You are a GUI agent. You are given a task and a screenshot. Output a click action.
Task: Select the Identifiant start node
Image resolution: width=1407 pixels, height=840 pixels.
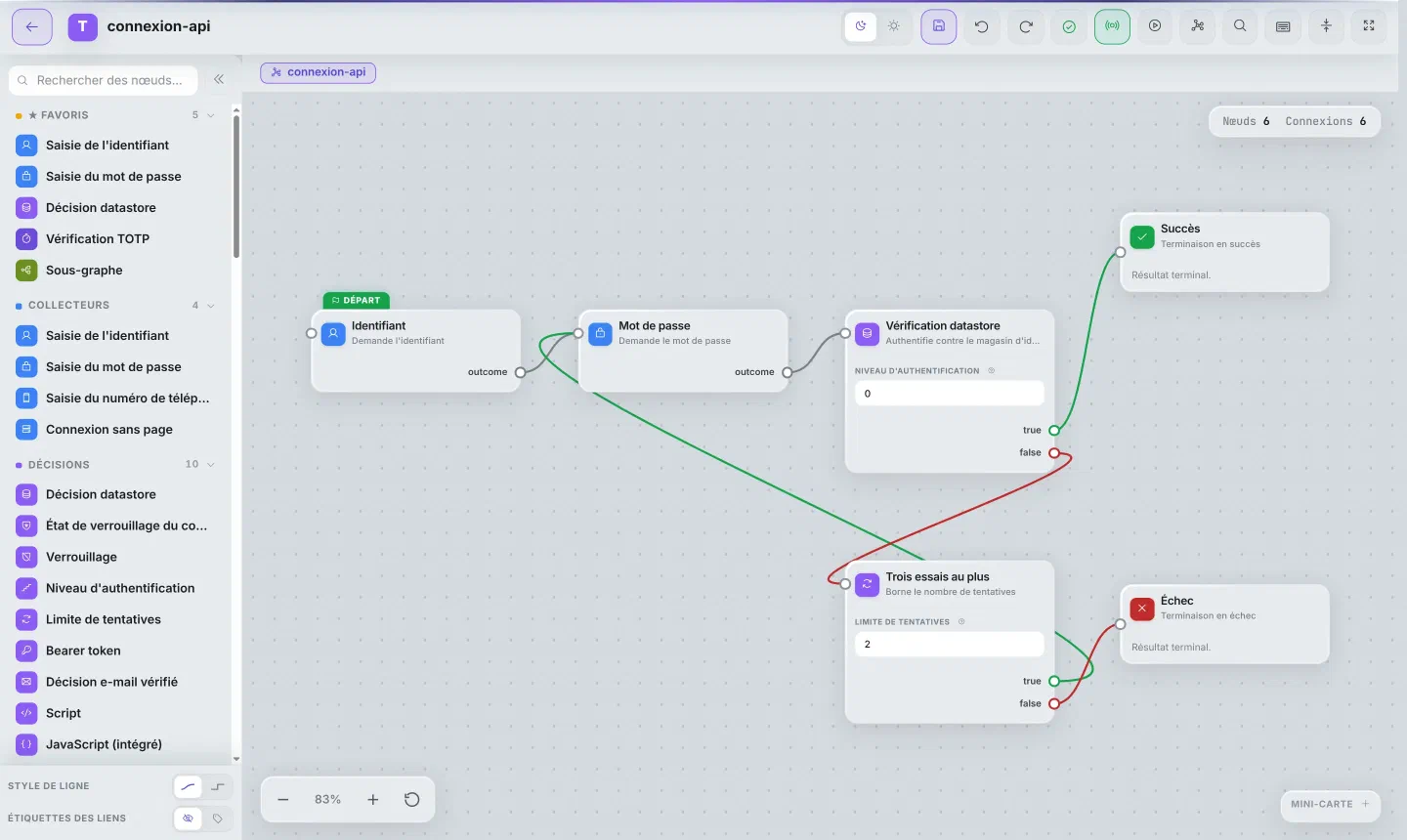(415, 351)
